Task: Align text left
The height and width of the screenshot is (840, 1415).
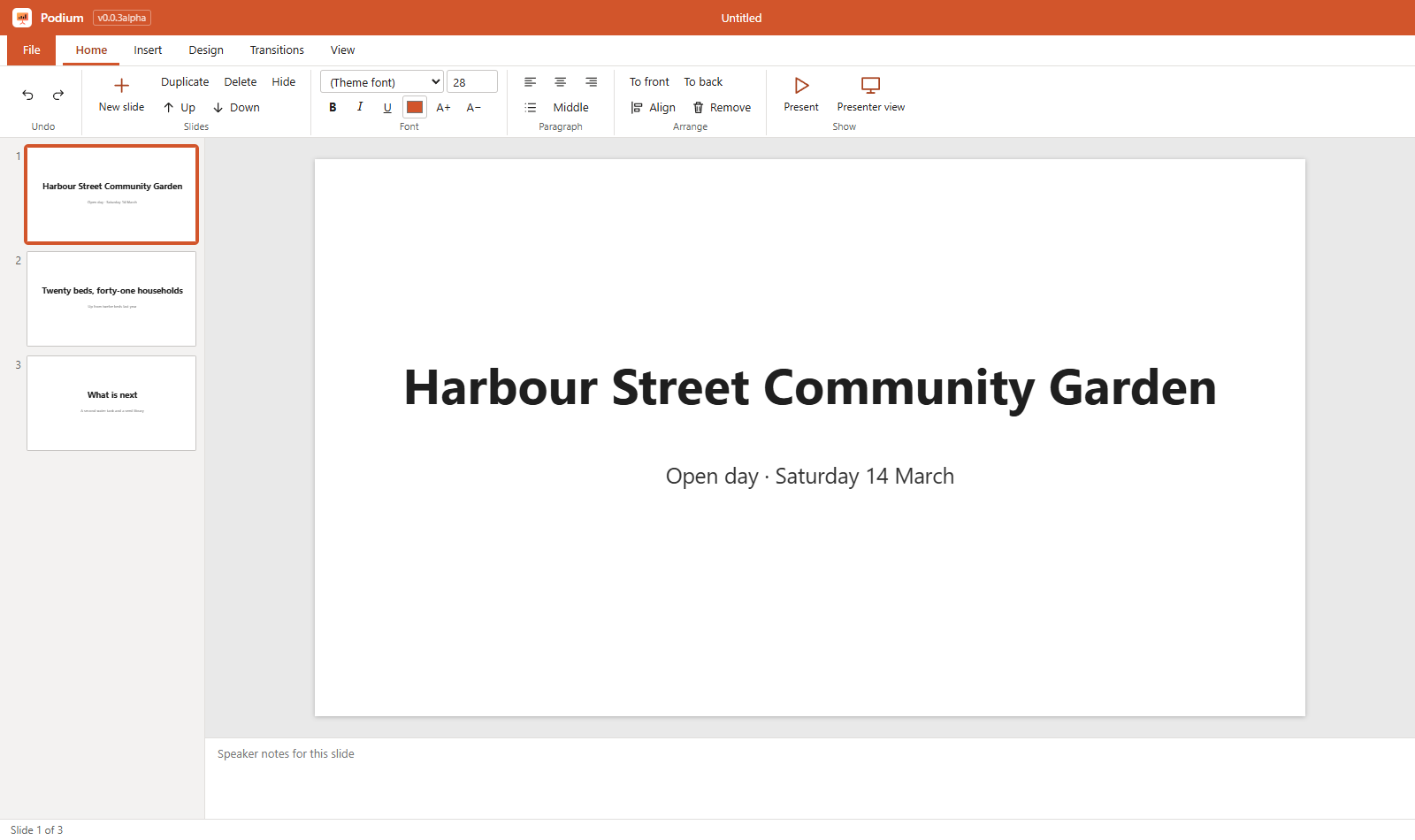Action: [x=531, y=82]
